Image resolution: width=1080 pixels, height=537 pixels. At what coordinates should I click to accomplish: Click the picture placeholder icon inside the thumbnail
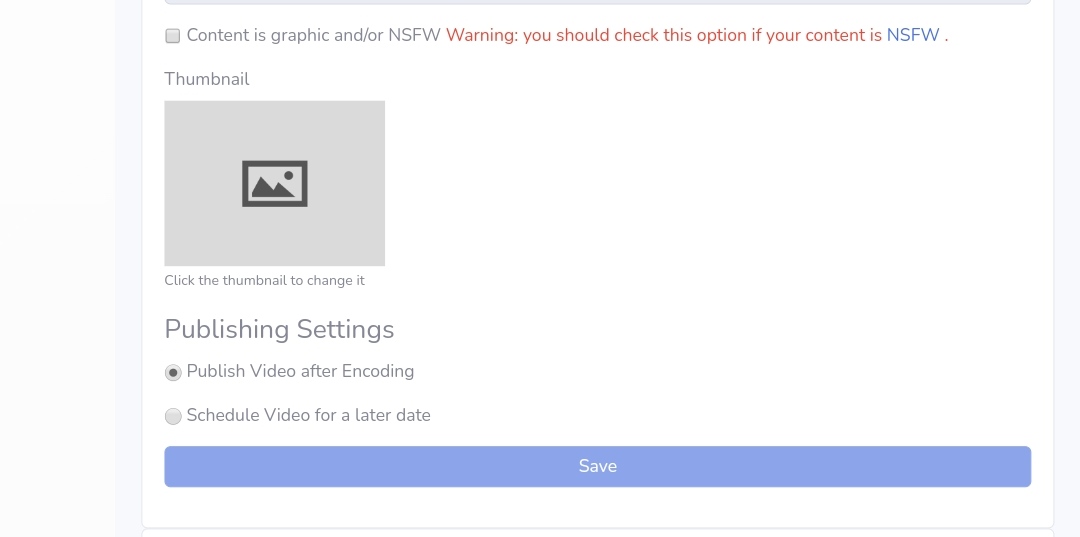click(275, 183)
